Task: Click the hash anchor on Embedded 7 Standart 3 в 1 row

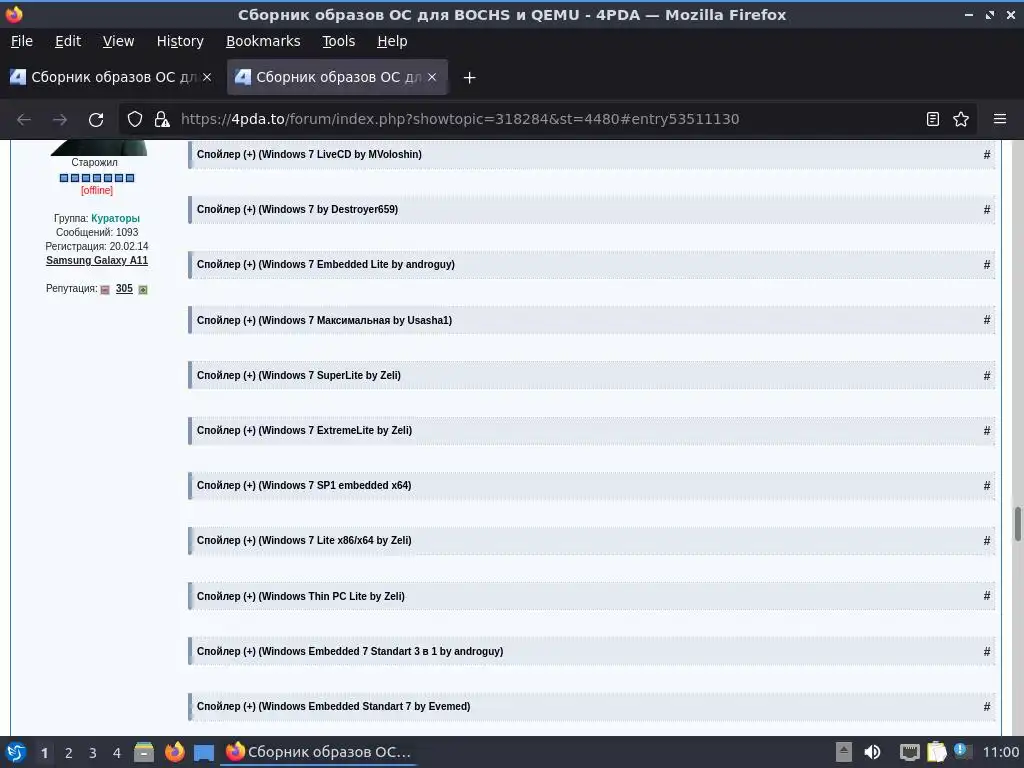Action: pos(987,651)
